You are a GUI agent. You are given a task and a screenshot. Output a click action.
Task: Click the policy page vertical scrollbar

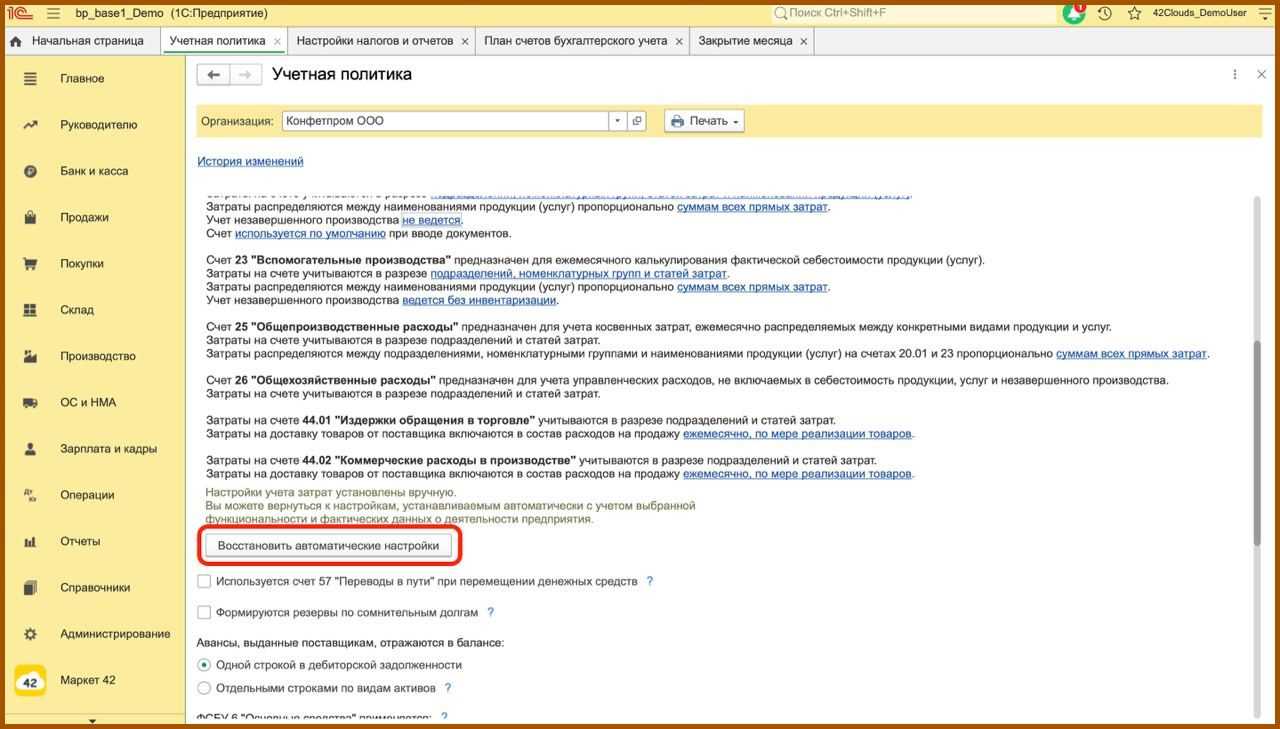tap(1257, 442)
